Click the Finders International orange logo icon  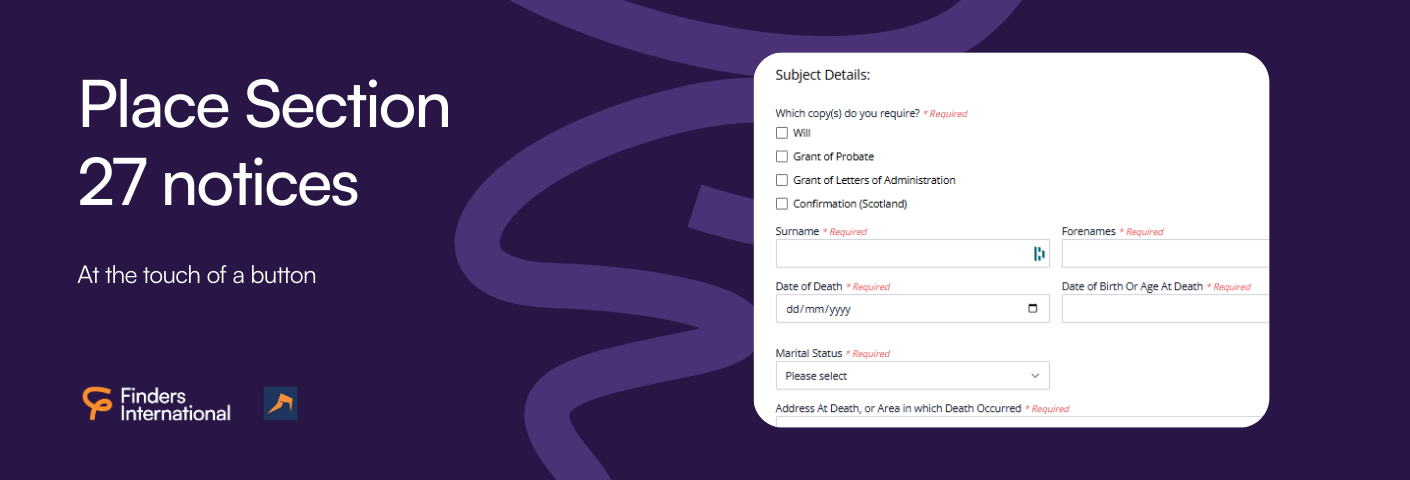(x=97, y=403)
